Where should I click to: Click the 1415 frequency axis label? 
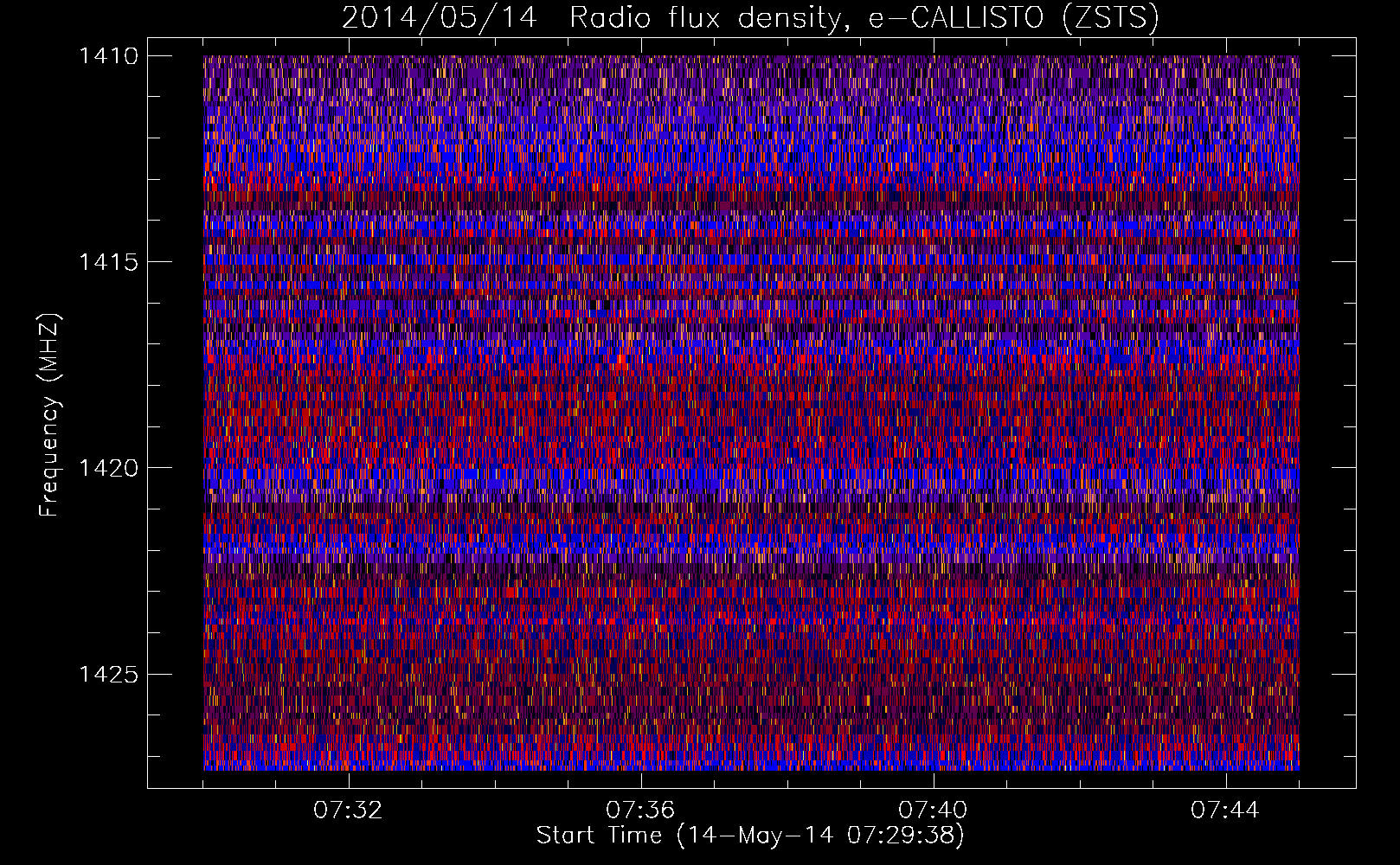point(108,262)
